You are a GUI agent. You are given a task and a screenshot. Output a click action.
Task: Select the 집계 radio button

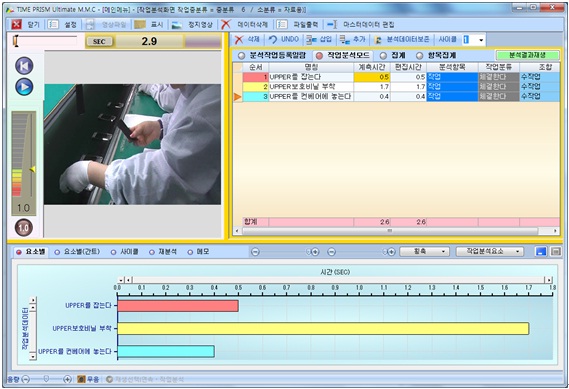[383, 56]
